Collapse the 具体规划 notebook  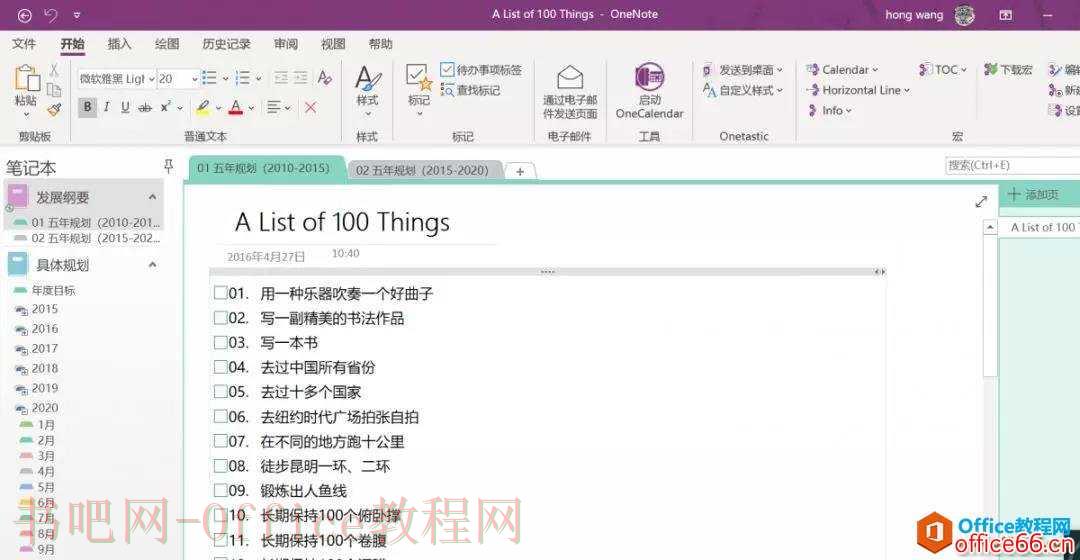tap(152, 265)
